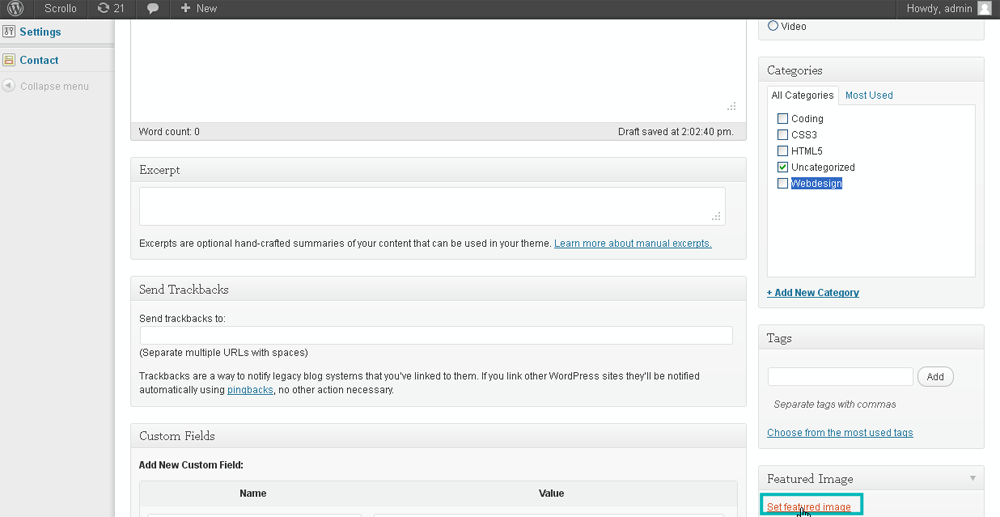Expand the + Add New Category link
The height and width of the screenshot is (517, 1000).
coord(812,293)
